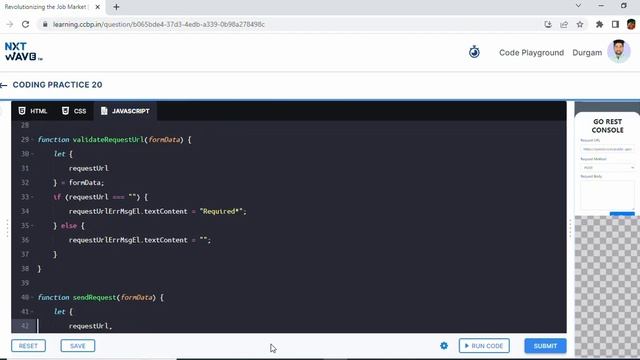
Task: Select the JavaScript tab
Action: tap(125, 111)
